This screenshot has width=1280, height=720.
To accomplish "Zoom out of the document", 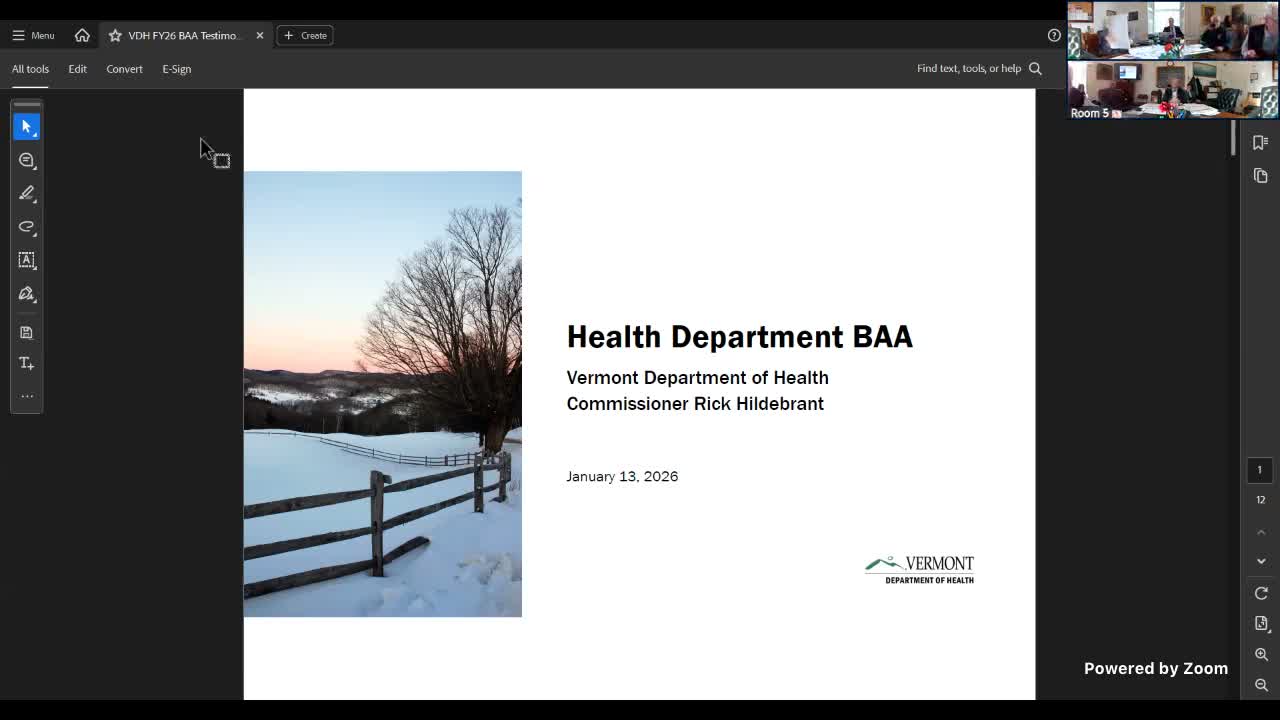I will pyautogui.click(x=1261, y=685).
